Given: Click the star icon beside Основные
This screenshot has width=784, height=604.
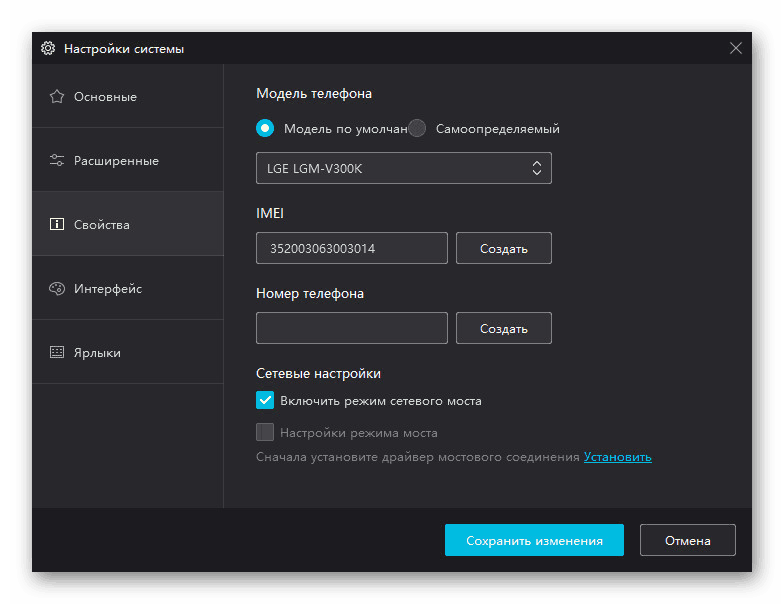Looking at the screenshot, I should point(57,96).
